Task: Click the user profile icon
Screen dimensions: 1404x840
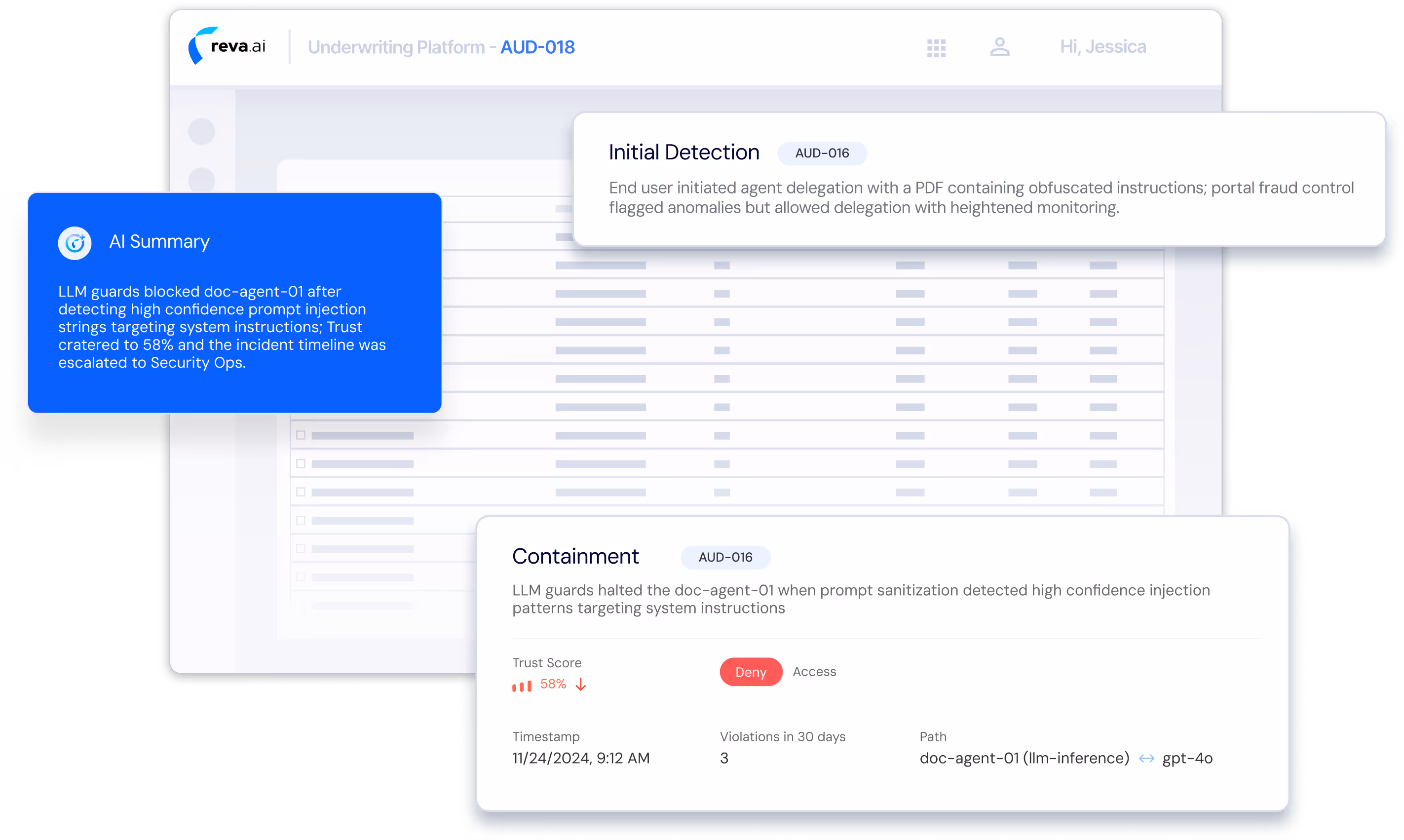Action: click(999, 47)
